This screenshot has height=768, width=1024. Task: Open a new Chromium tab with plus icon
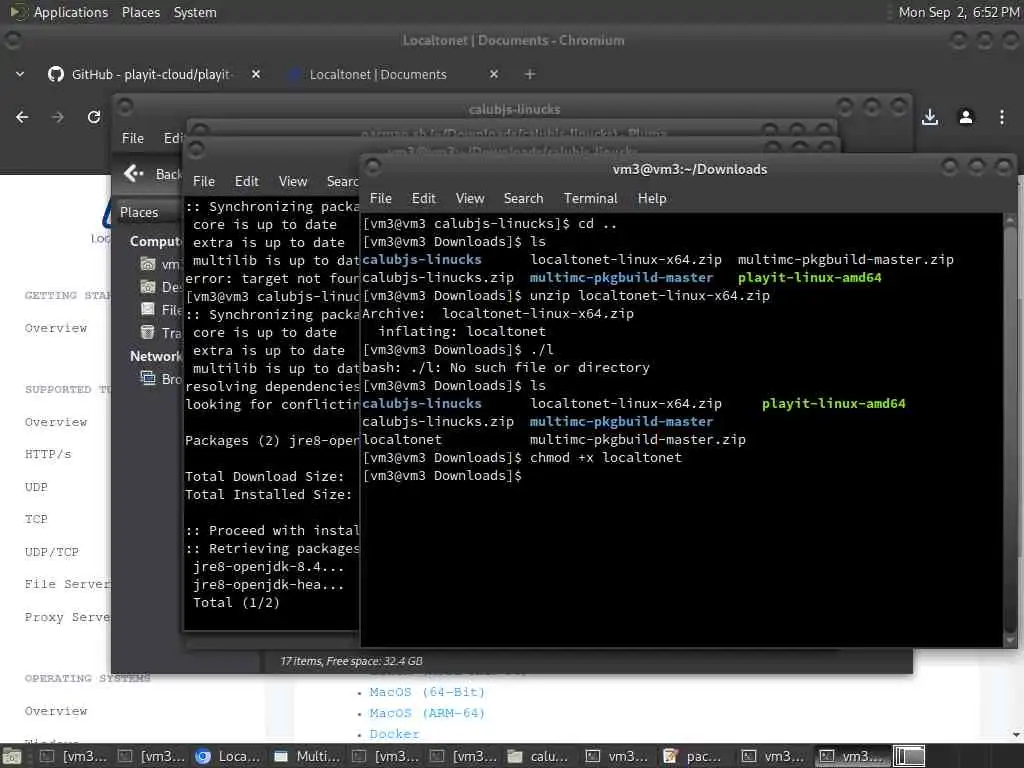tap(530, 74)
